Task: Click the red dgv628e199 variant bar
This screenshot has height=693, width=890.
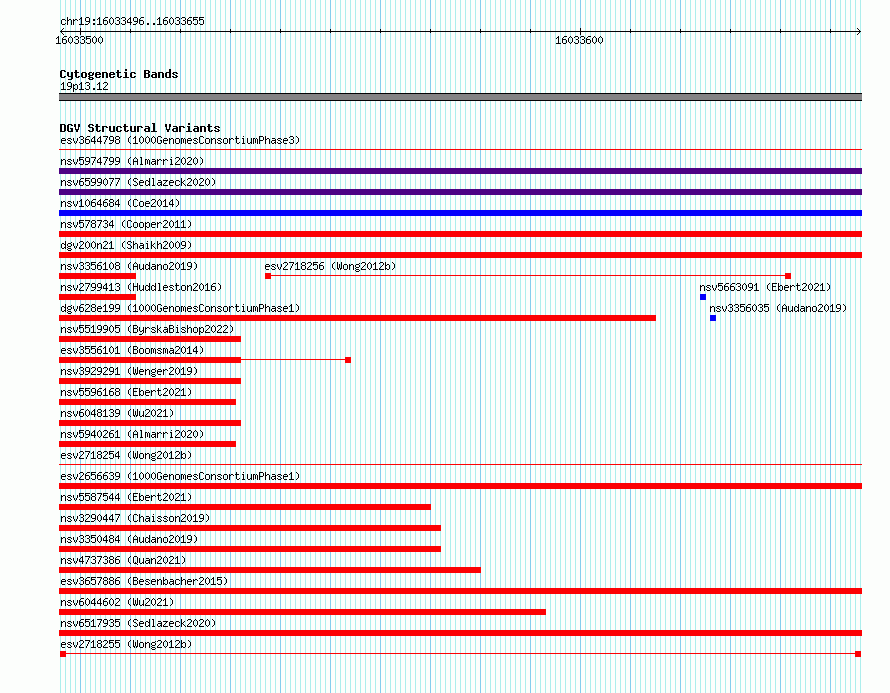Action: (x=358, y=318)
